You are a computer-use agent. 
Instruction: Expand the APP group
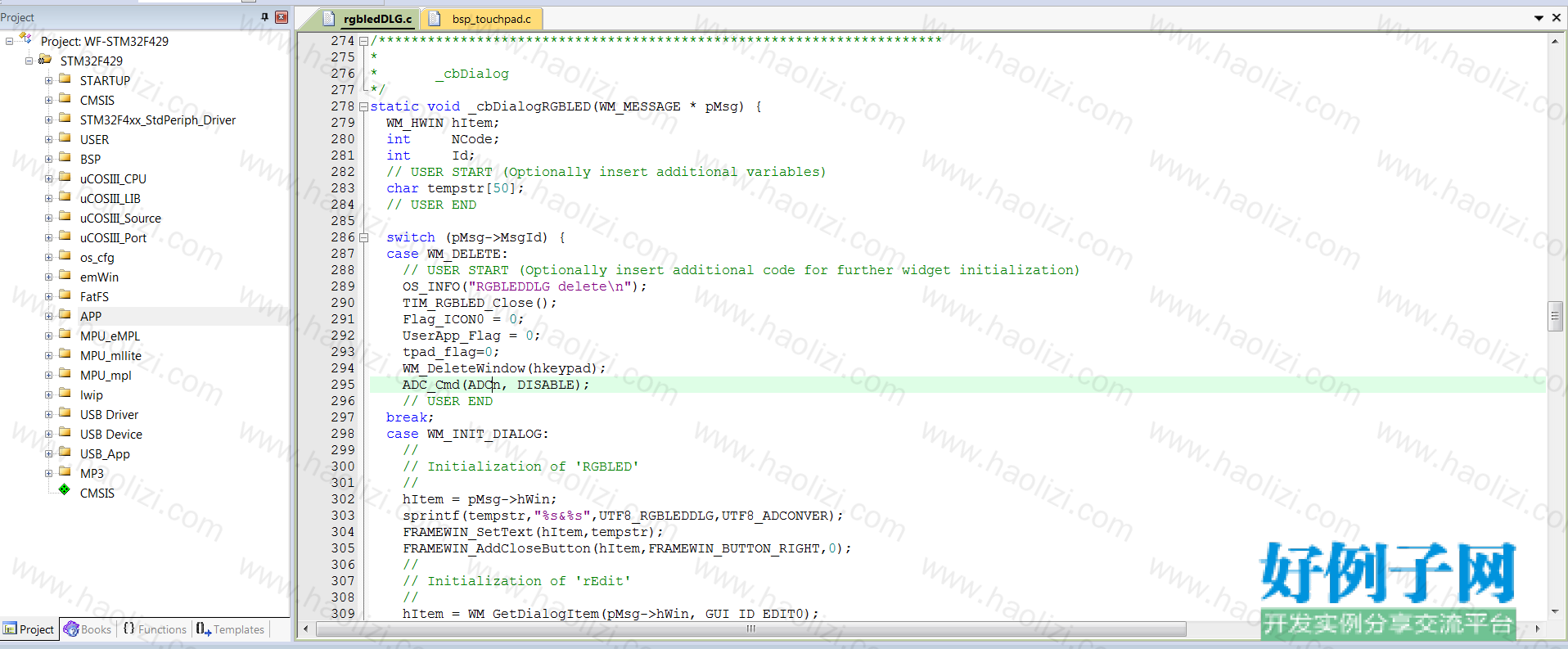48,316
